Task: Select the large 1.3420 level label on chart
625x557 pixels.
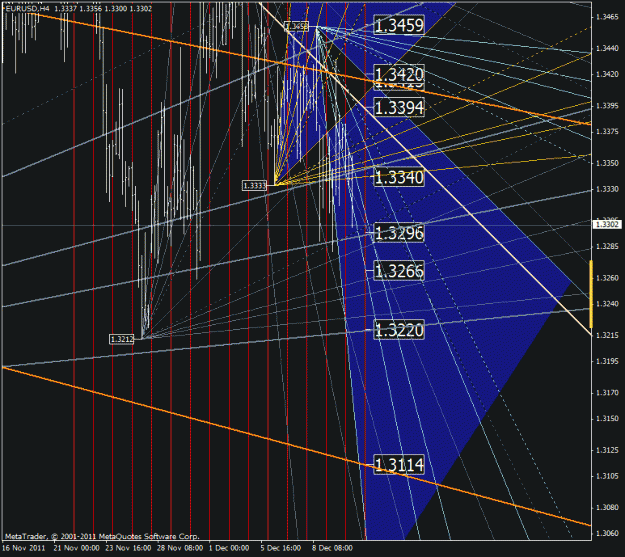Action: (x=399, y=74)
